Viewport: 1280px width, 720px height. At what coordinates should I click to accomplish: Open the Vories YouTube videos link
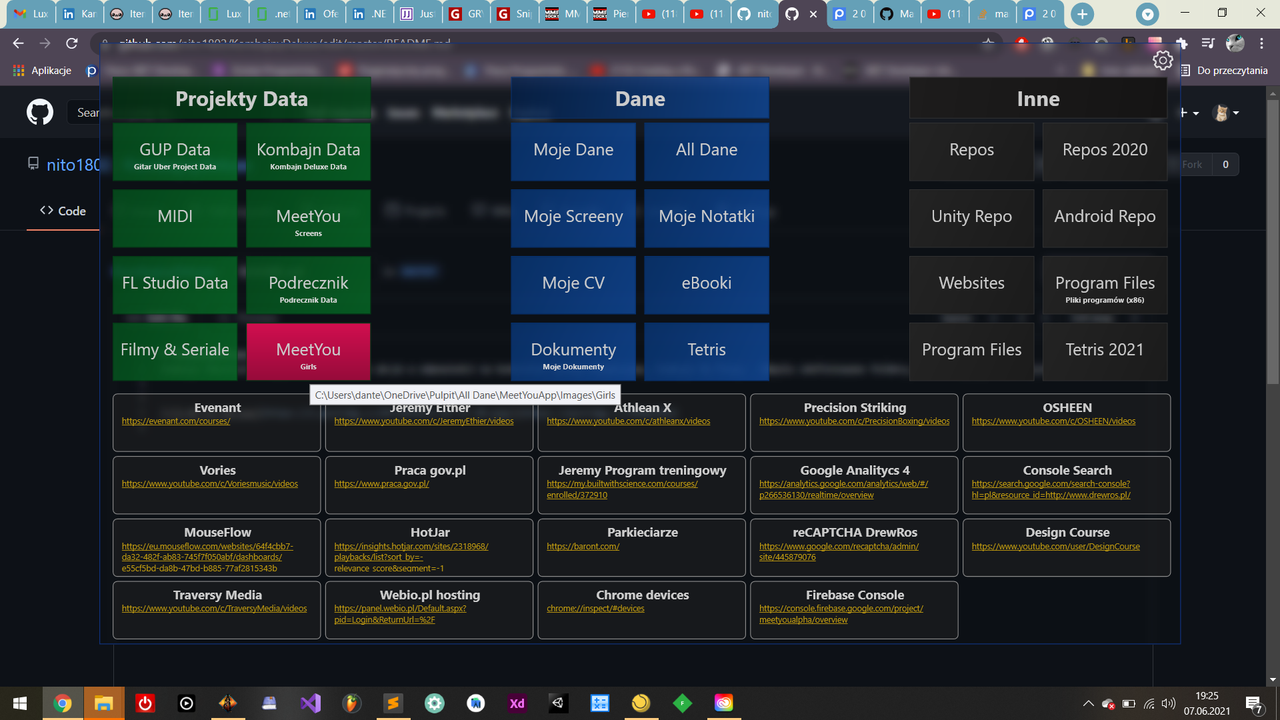[x=210, y=484]
